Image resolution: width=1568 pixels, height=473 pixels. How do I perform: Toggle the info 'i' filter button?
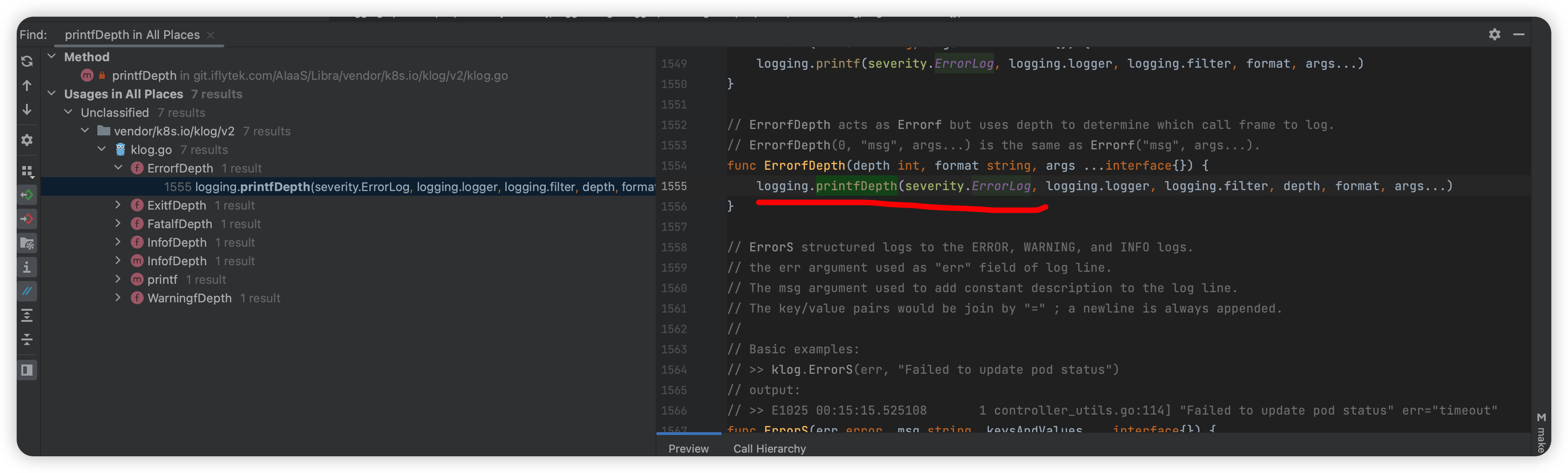click(x=27, y=267)
